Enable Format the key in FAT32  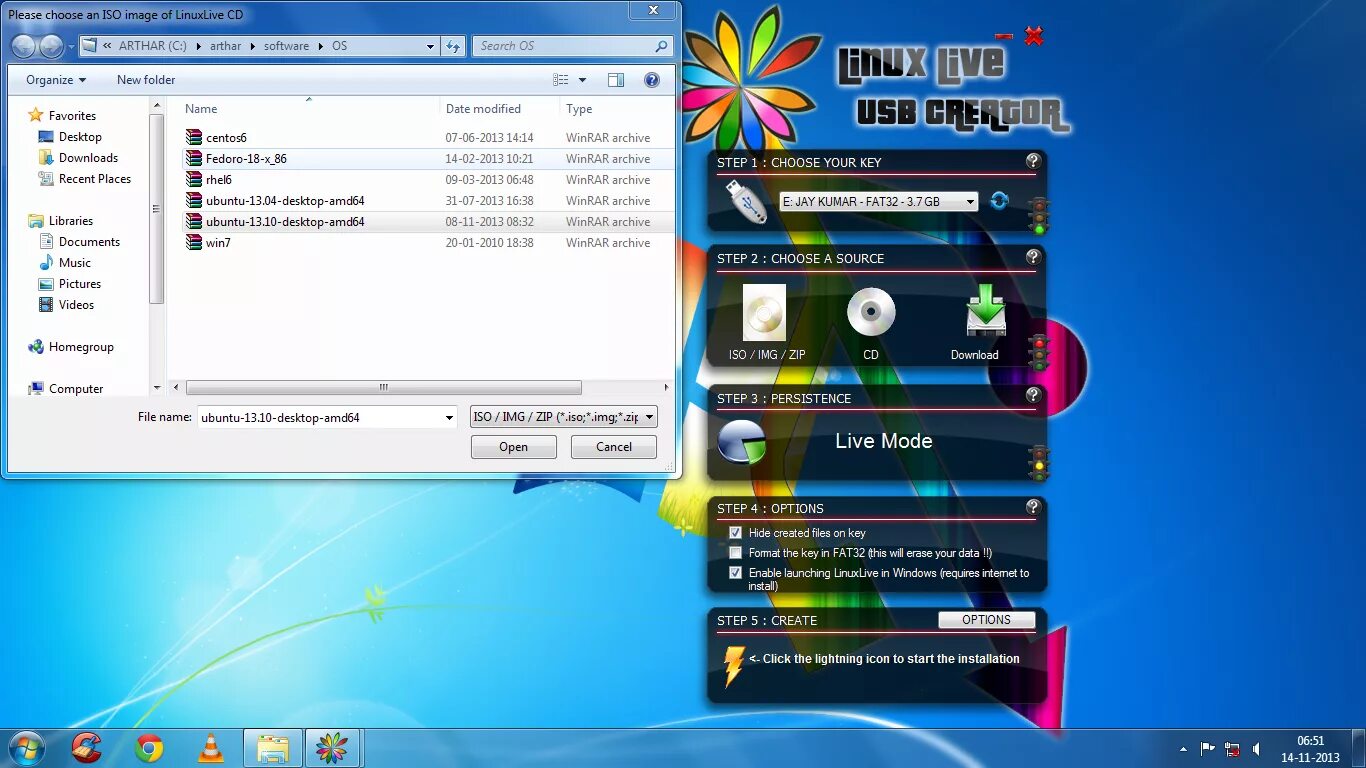click(736, 553)
